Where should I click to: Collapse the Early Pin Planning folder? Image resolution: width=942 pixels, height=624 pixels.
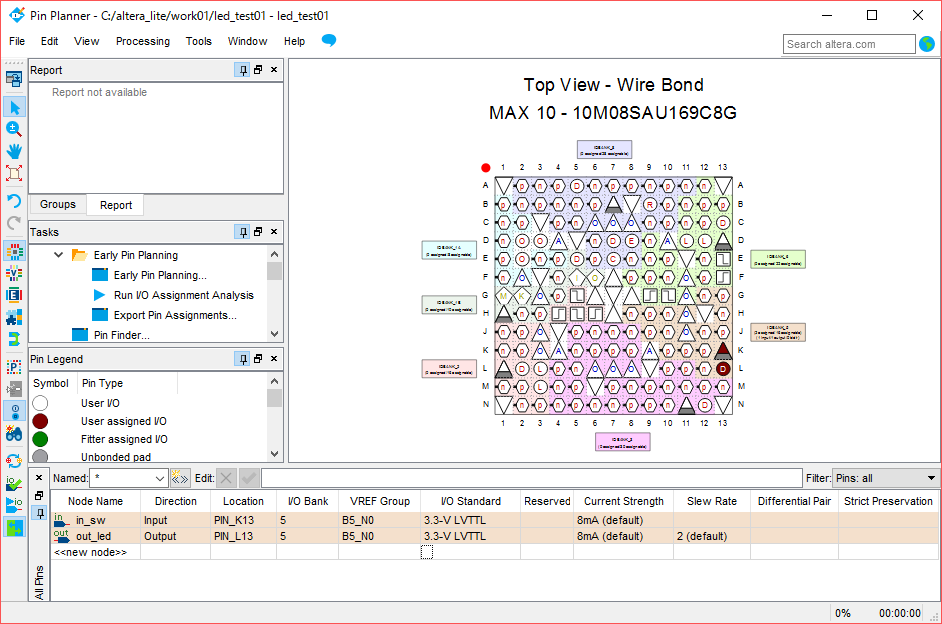[59, 256]
